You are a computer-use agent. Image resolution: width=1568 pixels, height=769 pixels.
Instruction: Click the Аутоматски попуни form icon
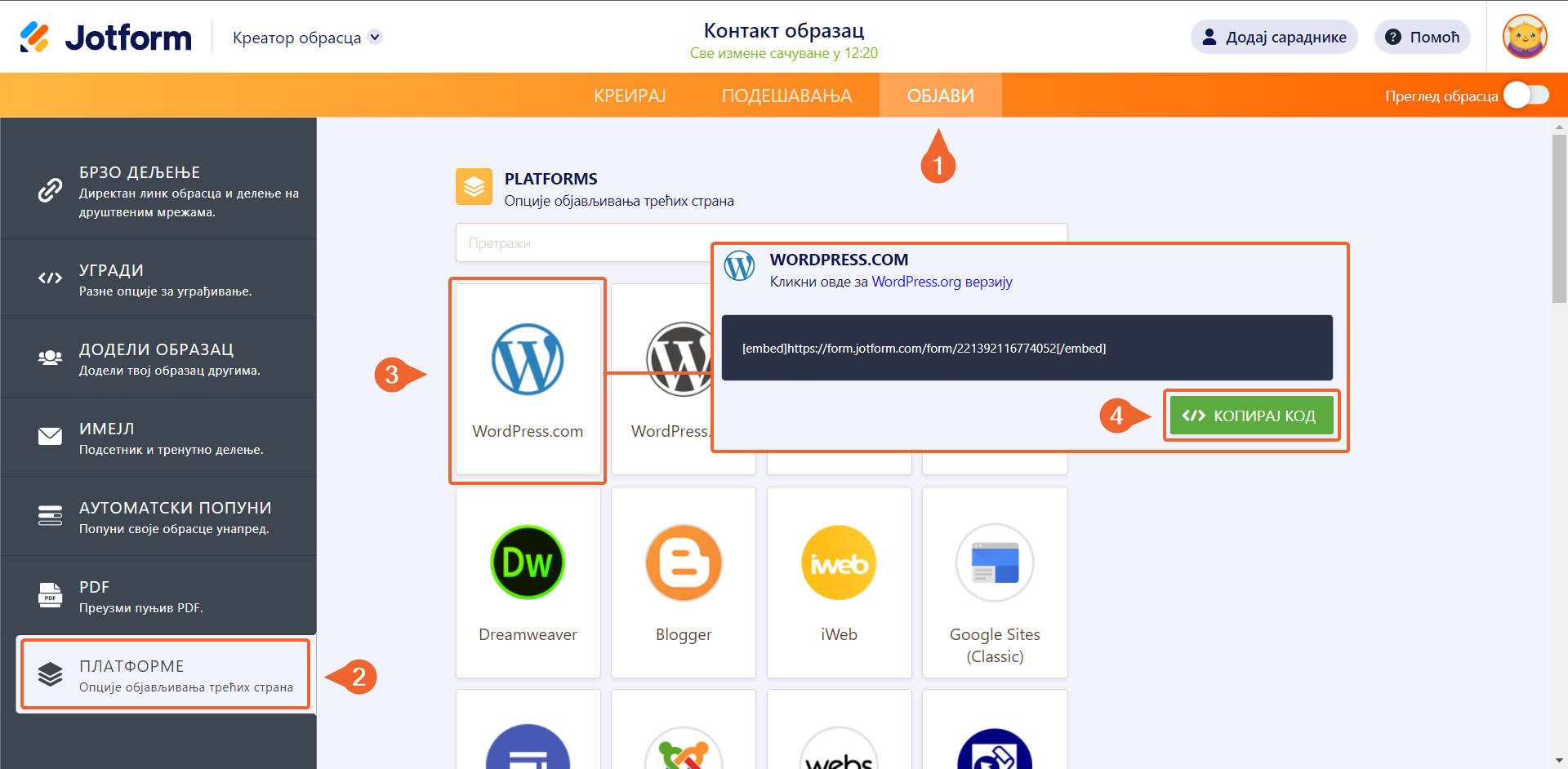click(50, 516)
